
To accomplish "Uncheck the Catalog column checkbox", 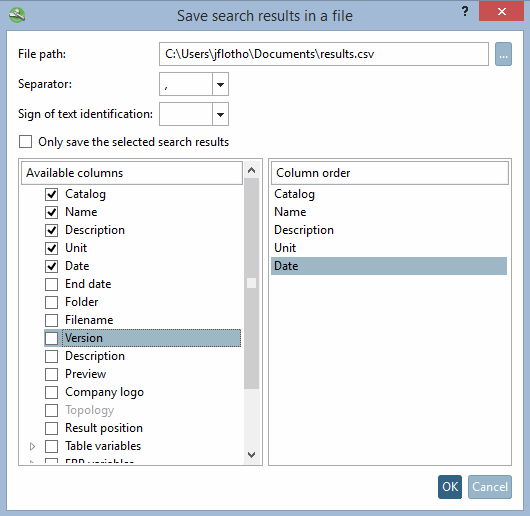I will click(51, 194).
